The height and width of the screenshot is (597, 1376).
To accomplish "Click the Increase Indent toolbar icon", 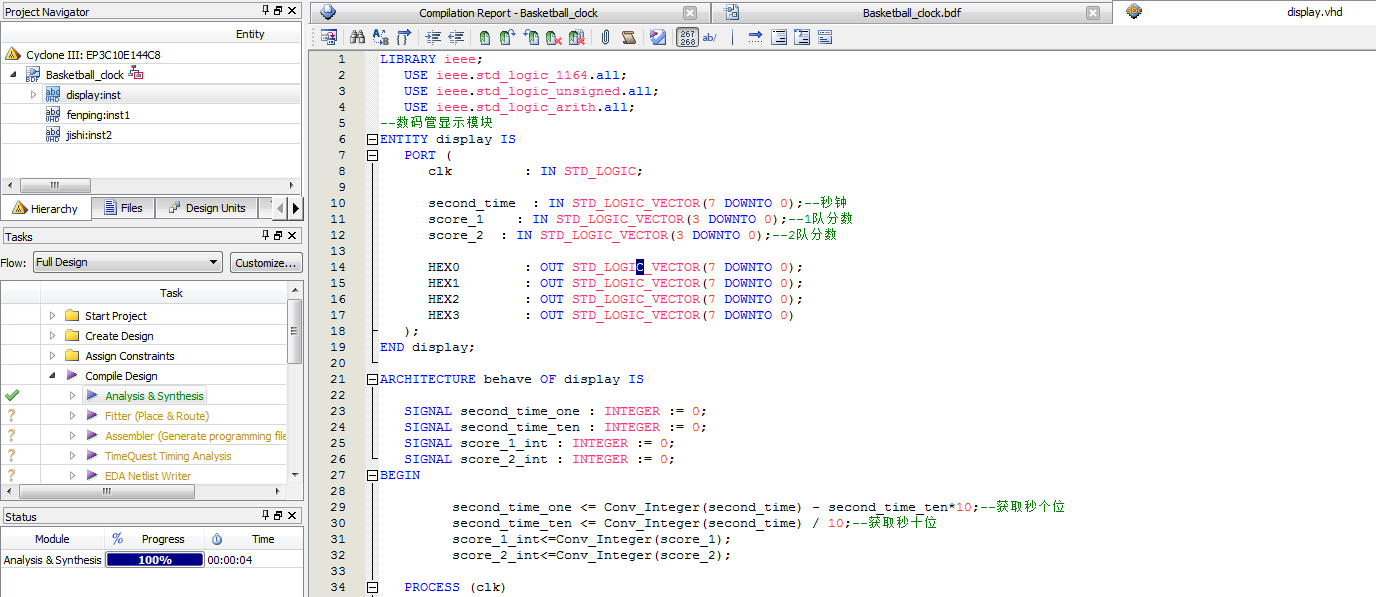I will [433, 37].
